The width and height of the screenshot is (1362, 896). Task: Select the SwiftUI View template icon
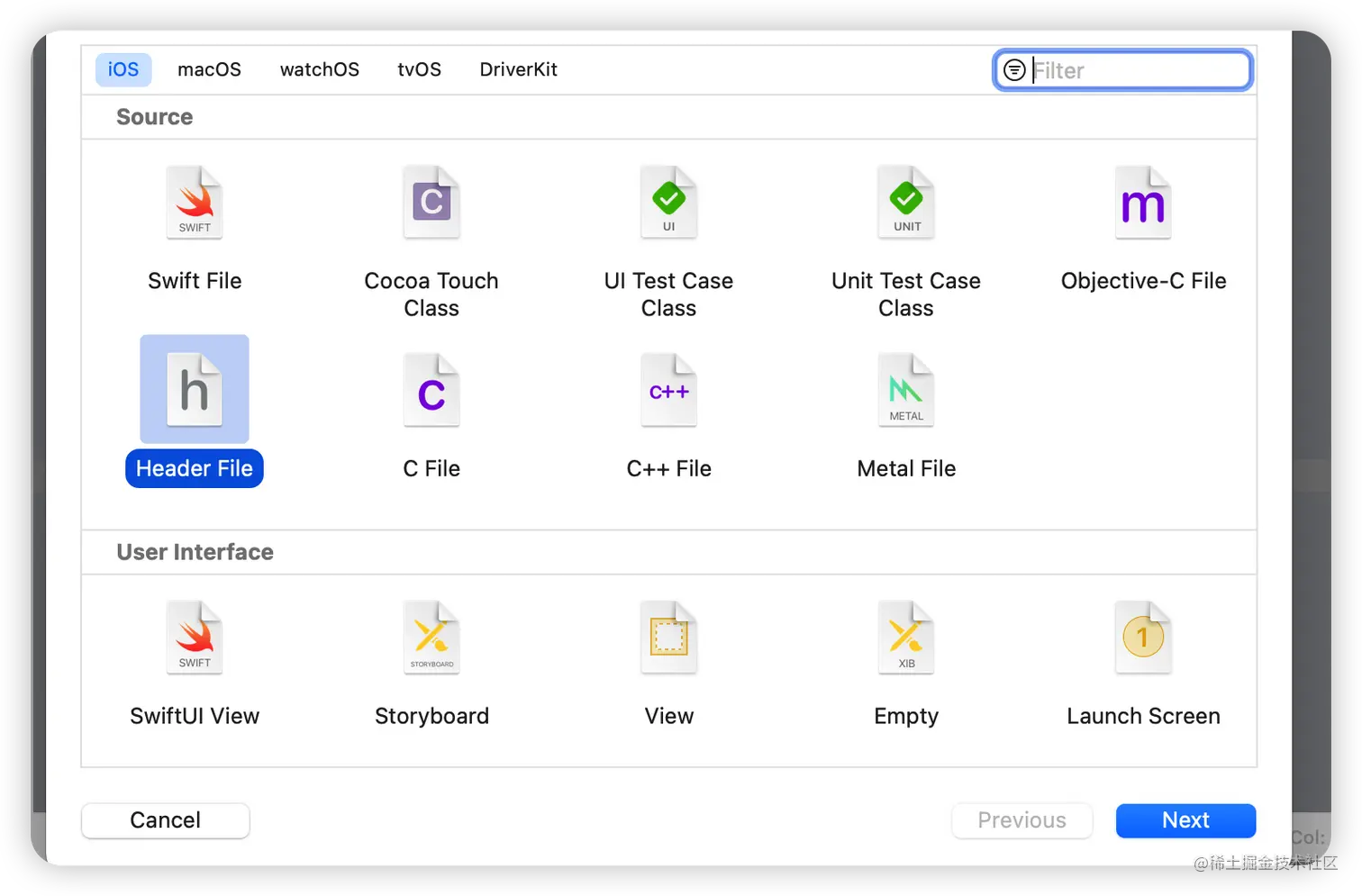195,638
